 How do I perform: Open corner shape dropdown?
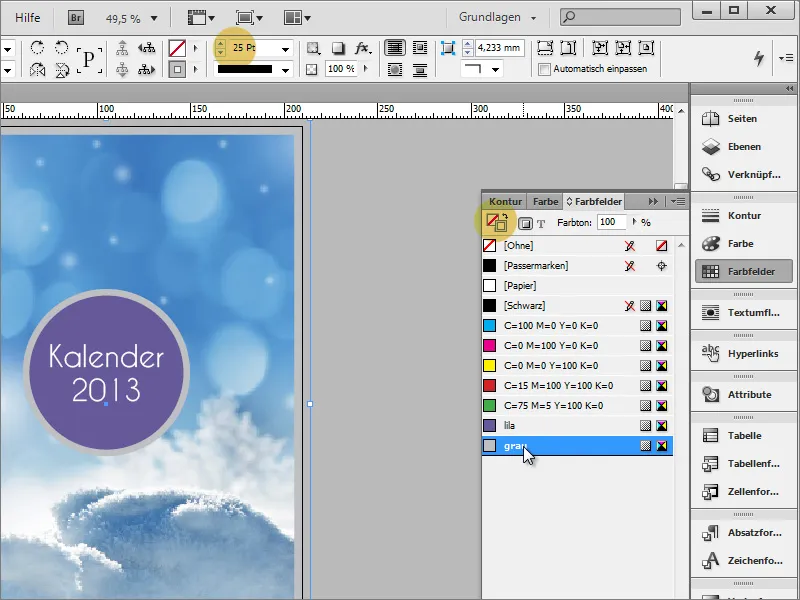tap(495, 69)
